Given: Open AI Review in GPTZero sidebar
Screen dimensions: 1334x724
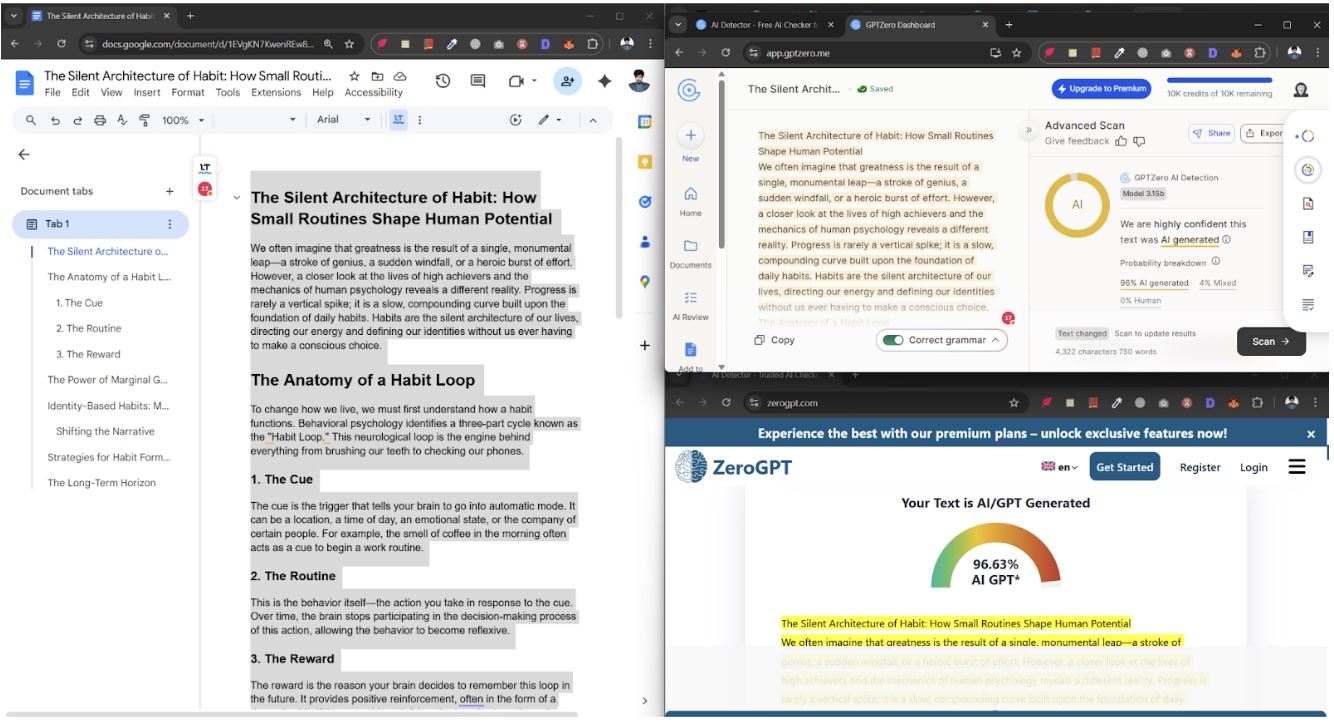Looking at the screenshot, I should [690, 305].
